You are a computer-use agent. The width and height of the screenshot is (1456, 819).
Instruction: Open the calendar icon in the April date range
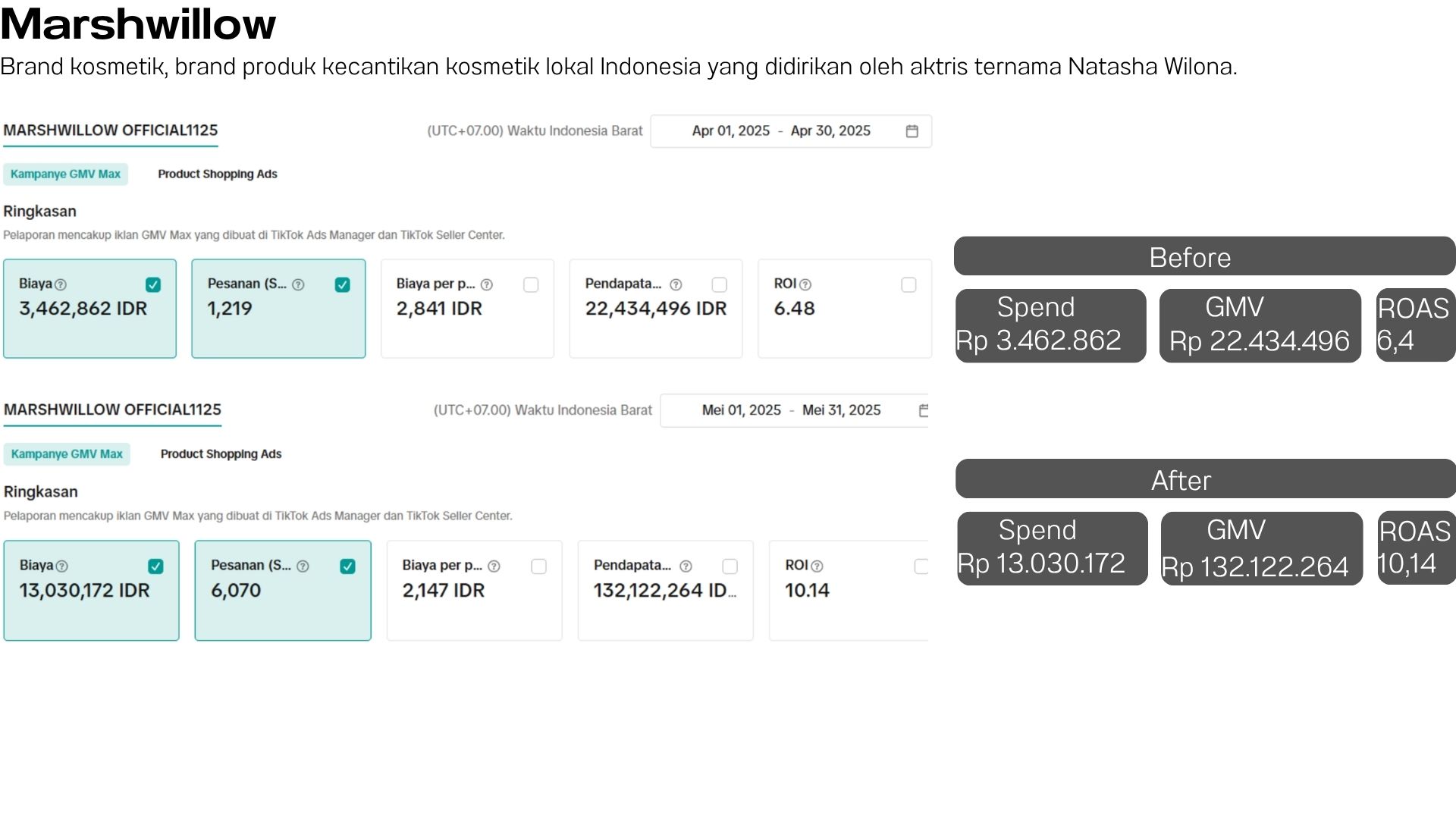tap(912, 131)
